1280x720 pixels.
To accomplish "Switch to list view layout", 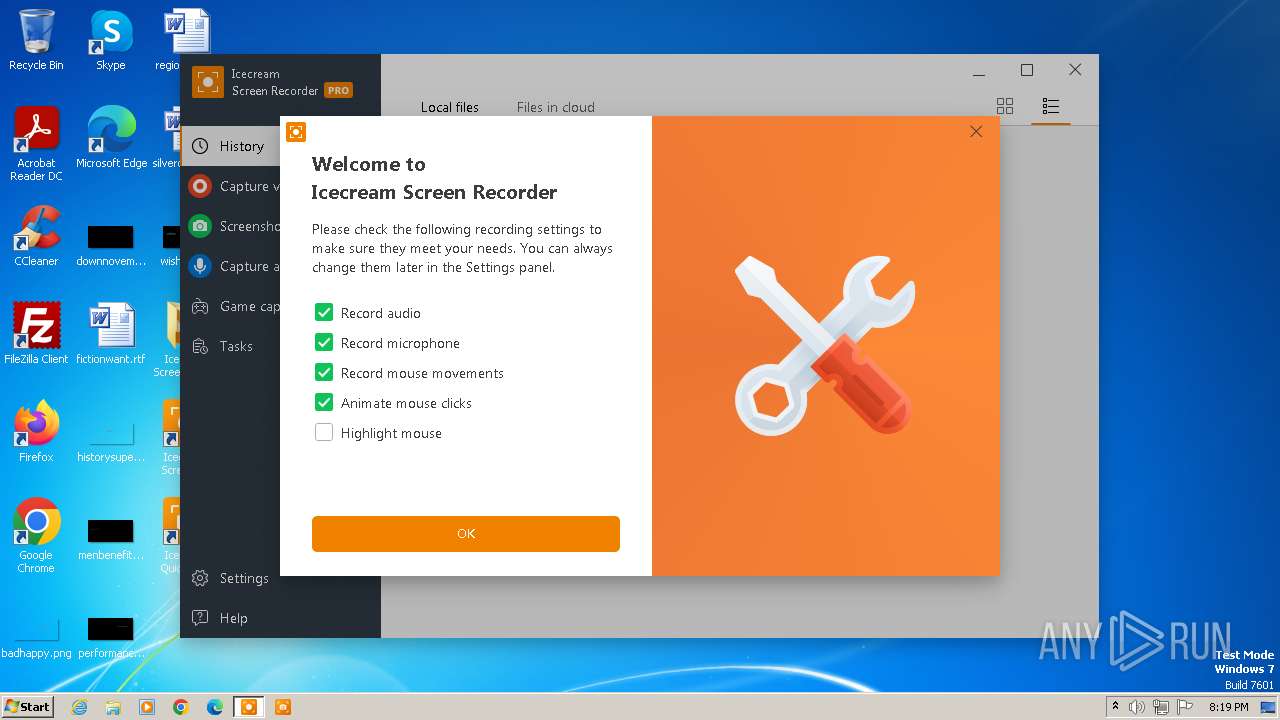I will [1050, 106].
